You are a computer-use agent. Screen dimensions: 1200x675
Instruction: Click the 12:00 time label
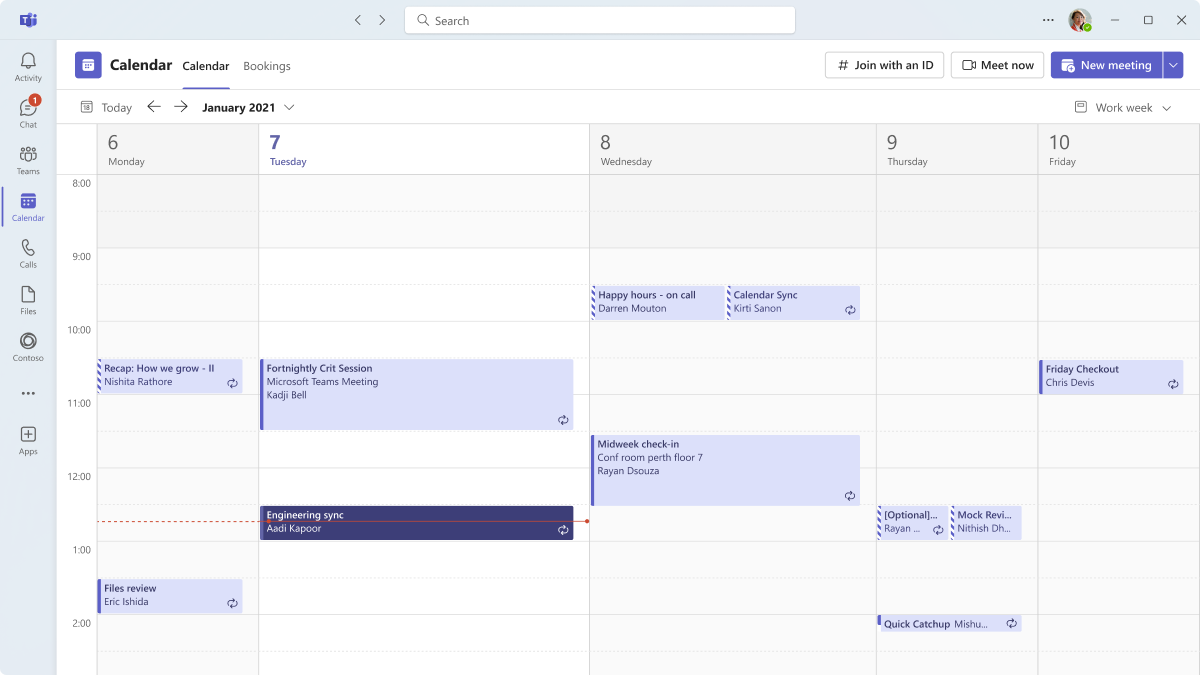78,477
